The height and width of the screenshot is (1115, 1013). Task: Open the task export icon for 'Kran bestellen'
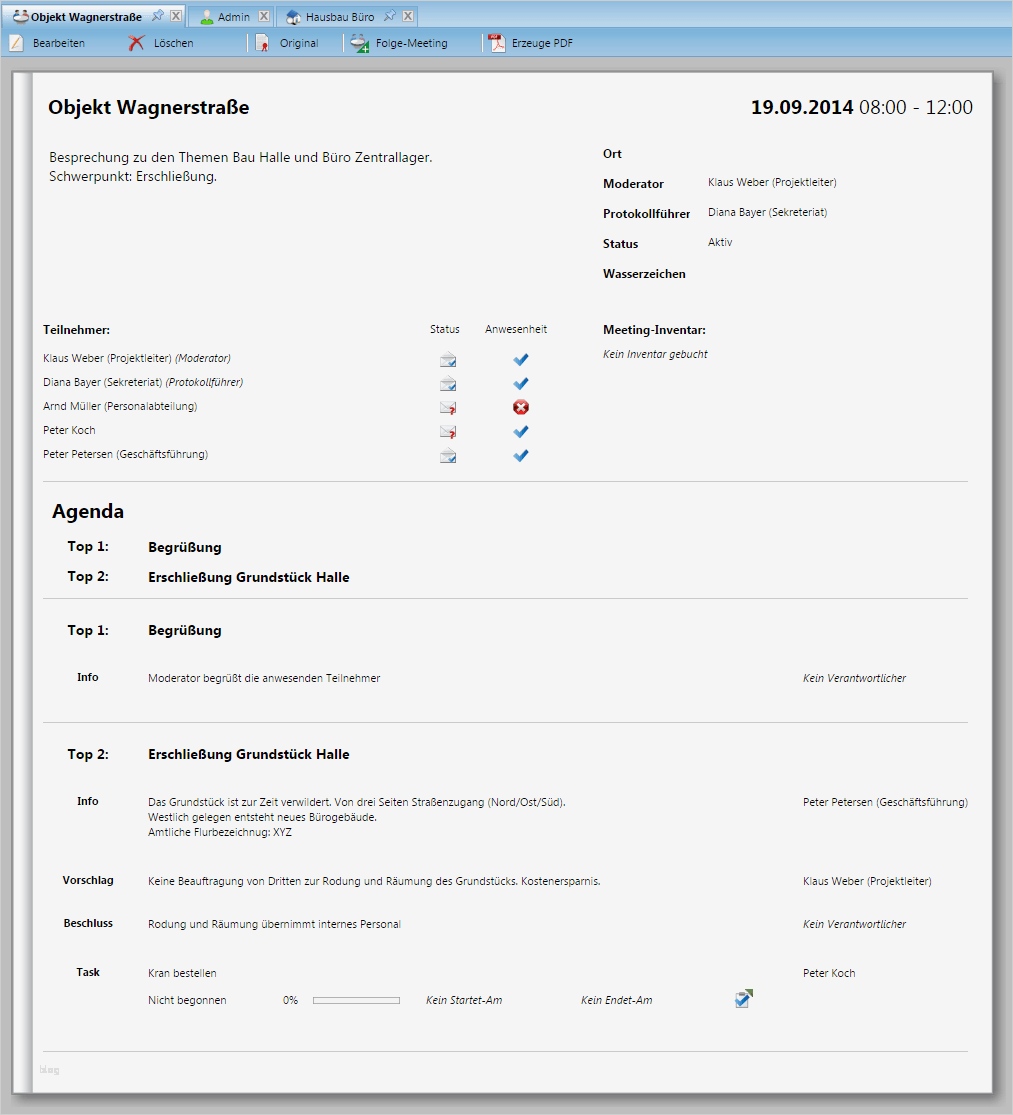click(742, 997)
